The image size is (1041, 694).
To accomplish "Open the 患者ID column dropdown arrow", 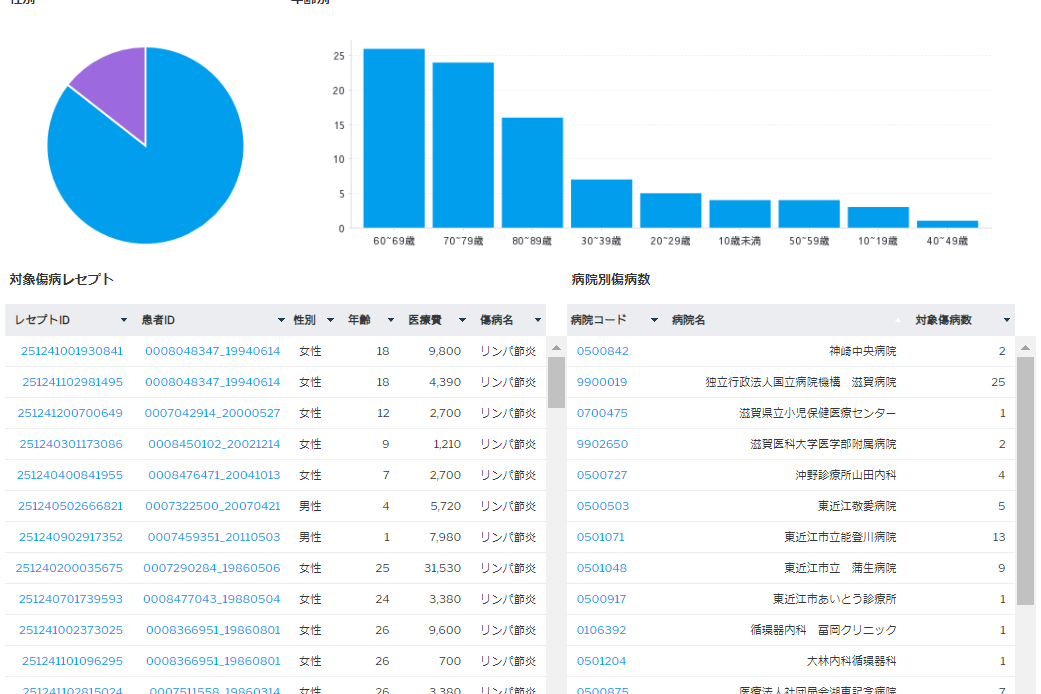I will (281, 320).
